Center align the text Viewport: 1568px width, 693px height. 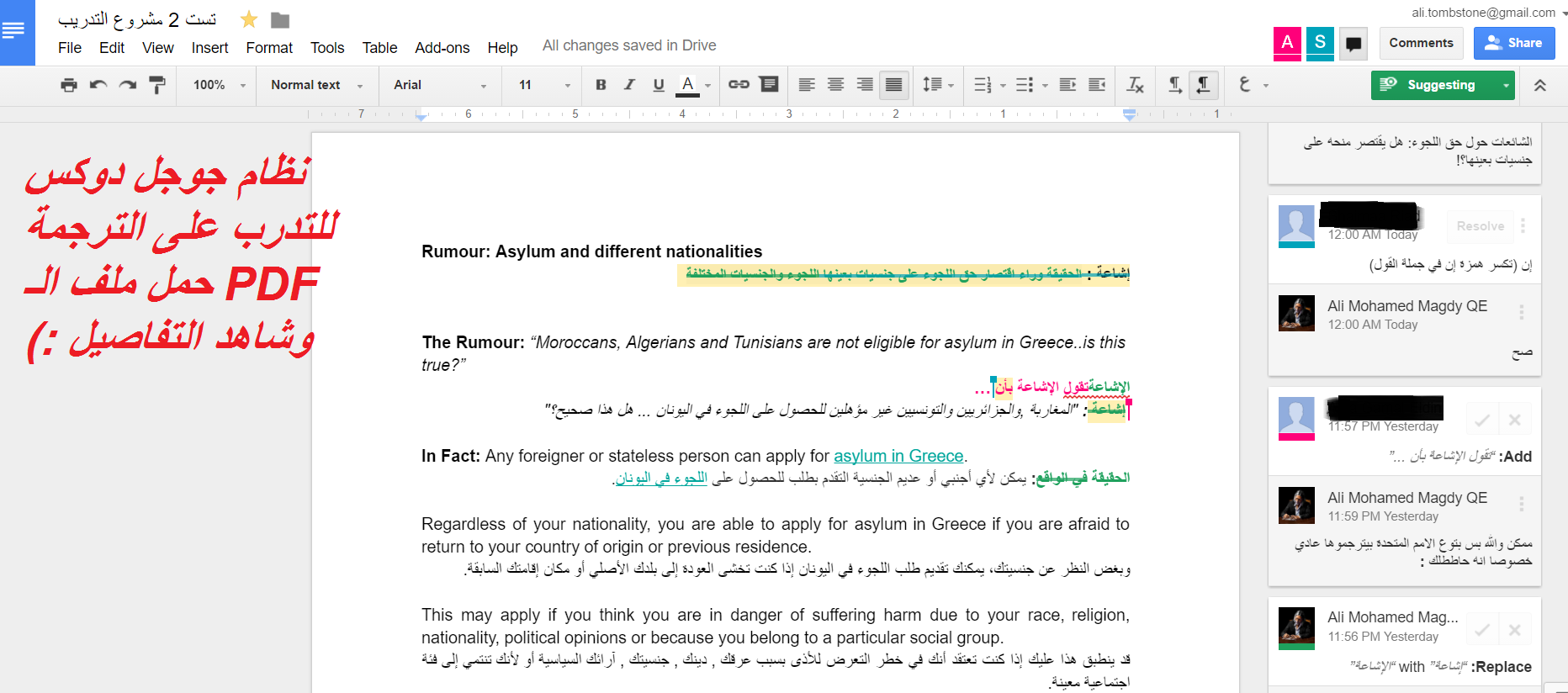(x=836, y=85)
